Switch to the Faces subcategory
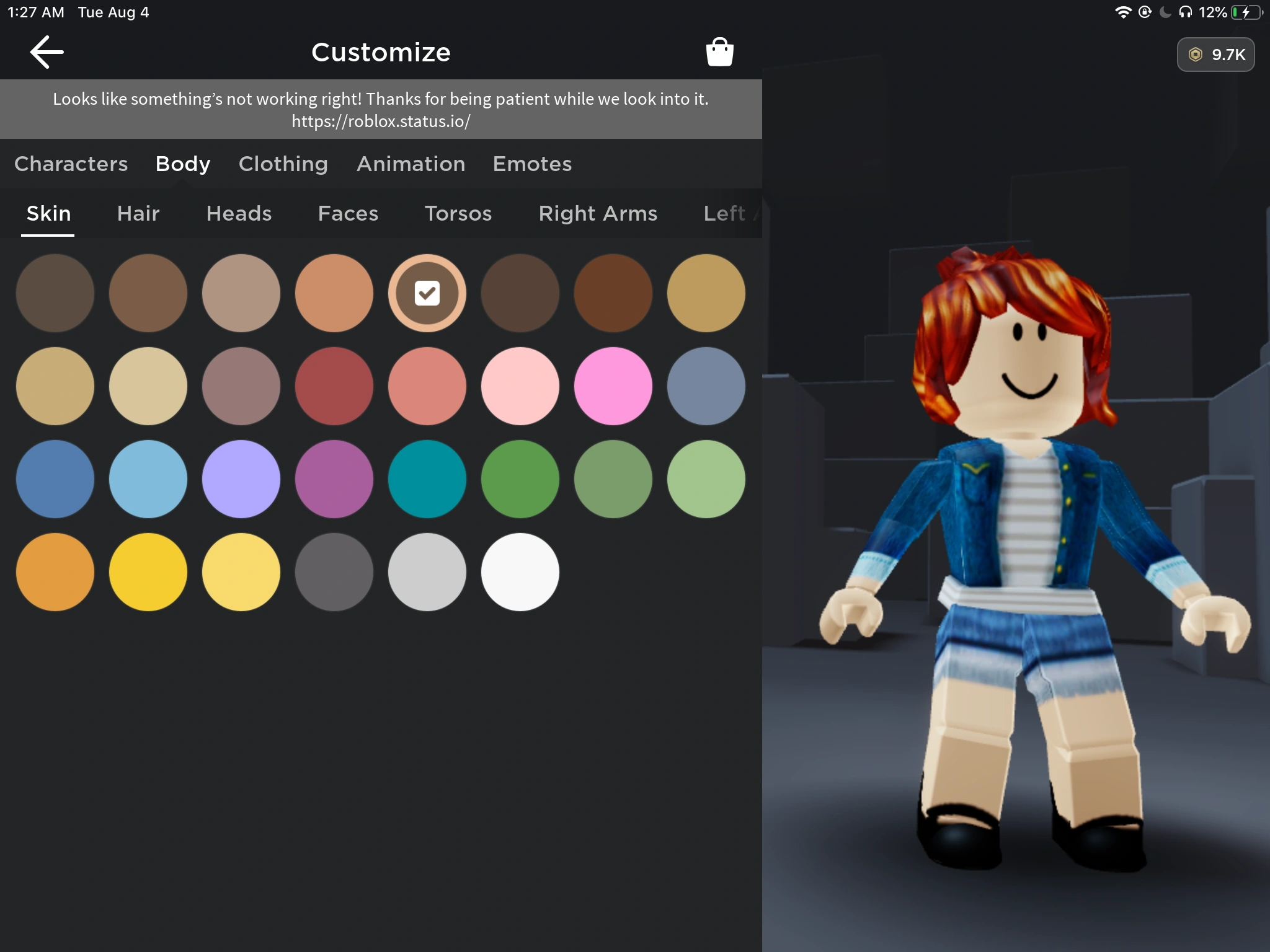The image size is (1270, 952). (x=348, y=213)
